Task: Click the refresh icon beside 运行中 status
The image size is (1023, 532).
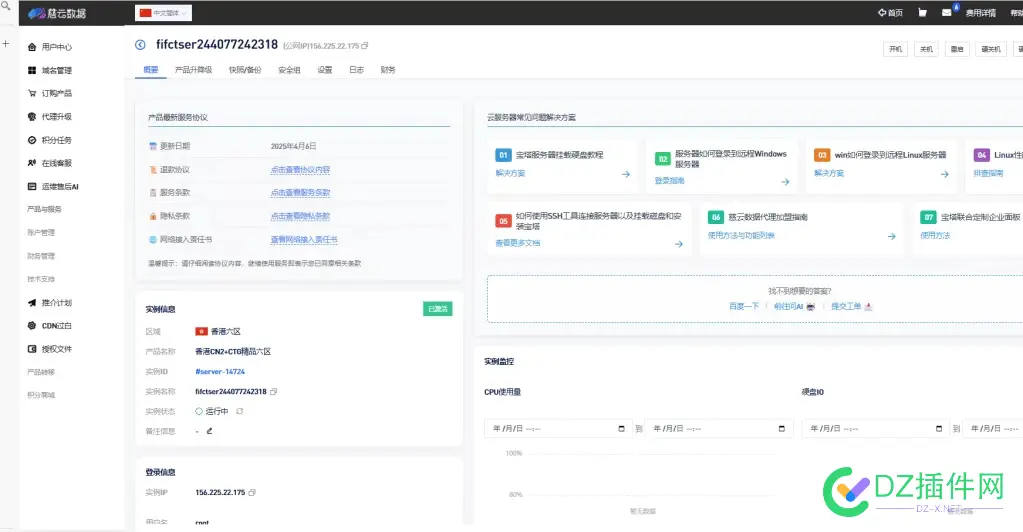Action: (x=239, y=411)
